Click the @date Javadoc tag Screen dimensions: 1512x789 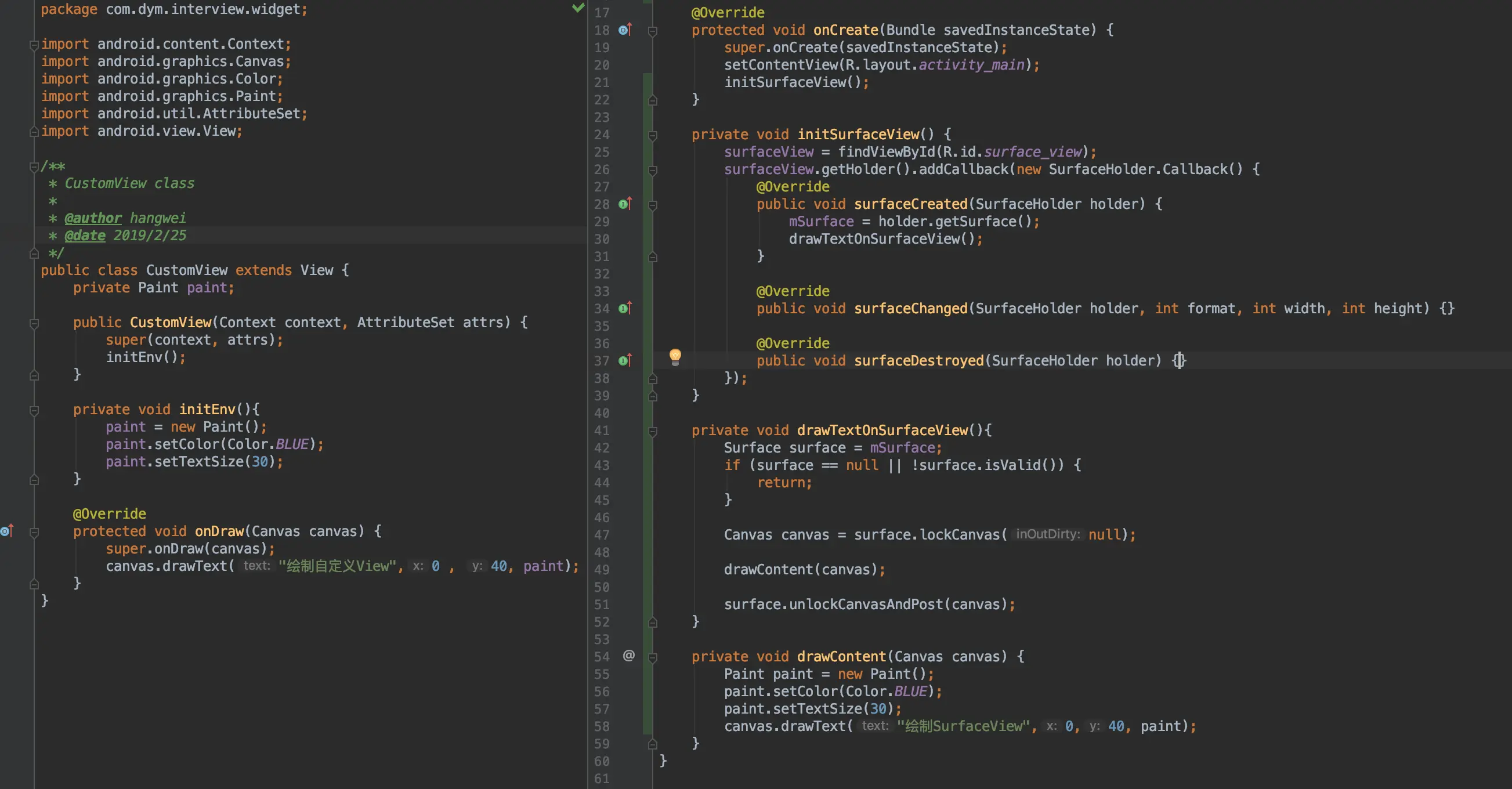(x=85, y=236)
